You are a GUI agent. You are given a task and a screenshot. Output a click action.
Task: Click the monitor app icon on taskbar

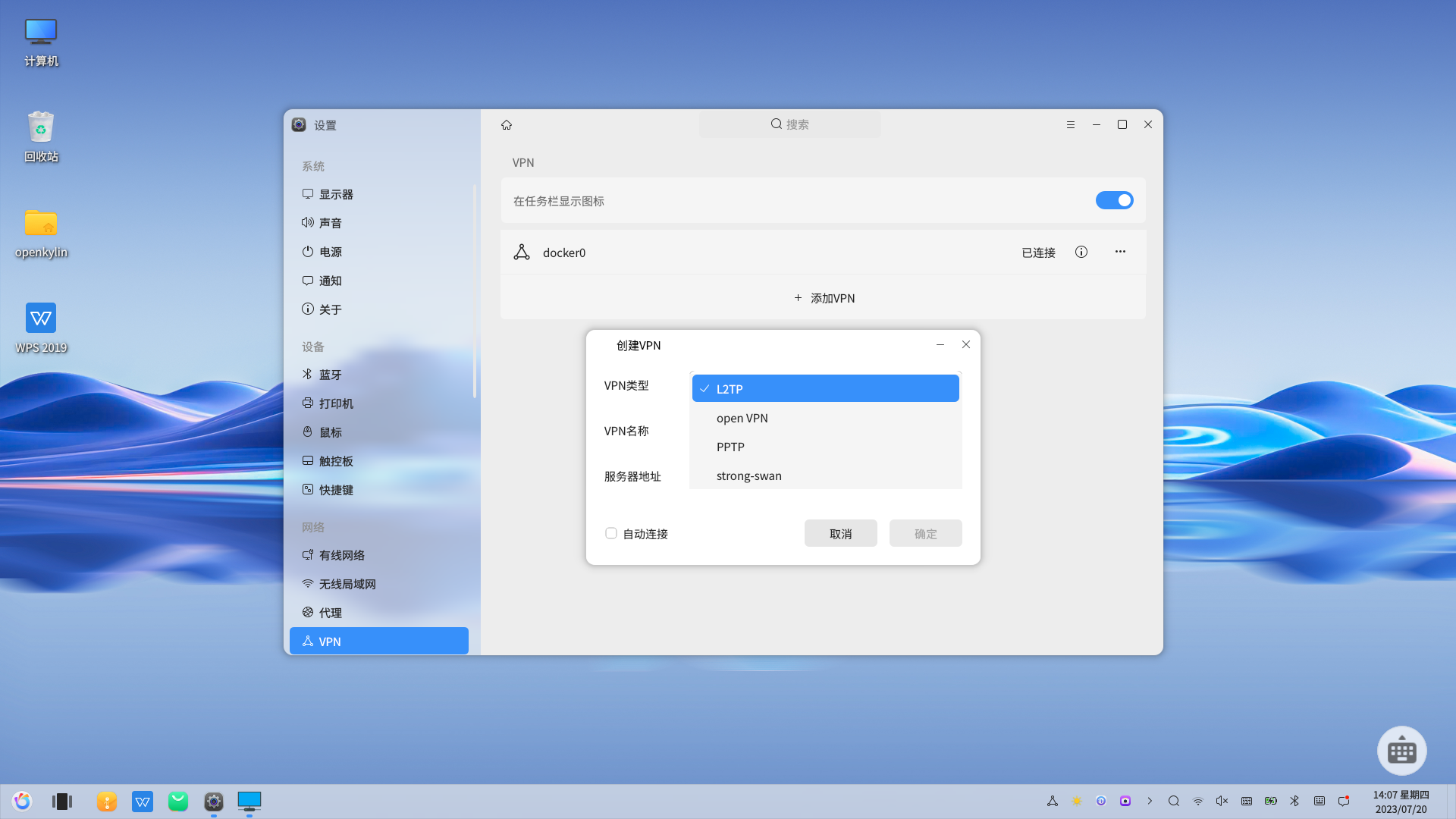pos(249,802)
